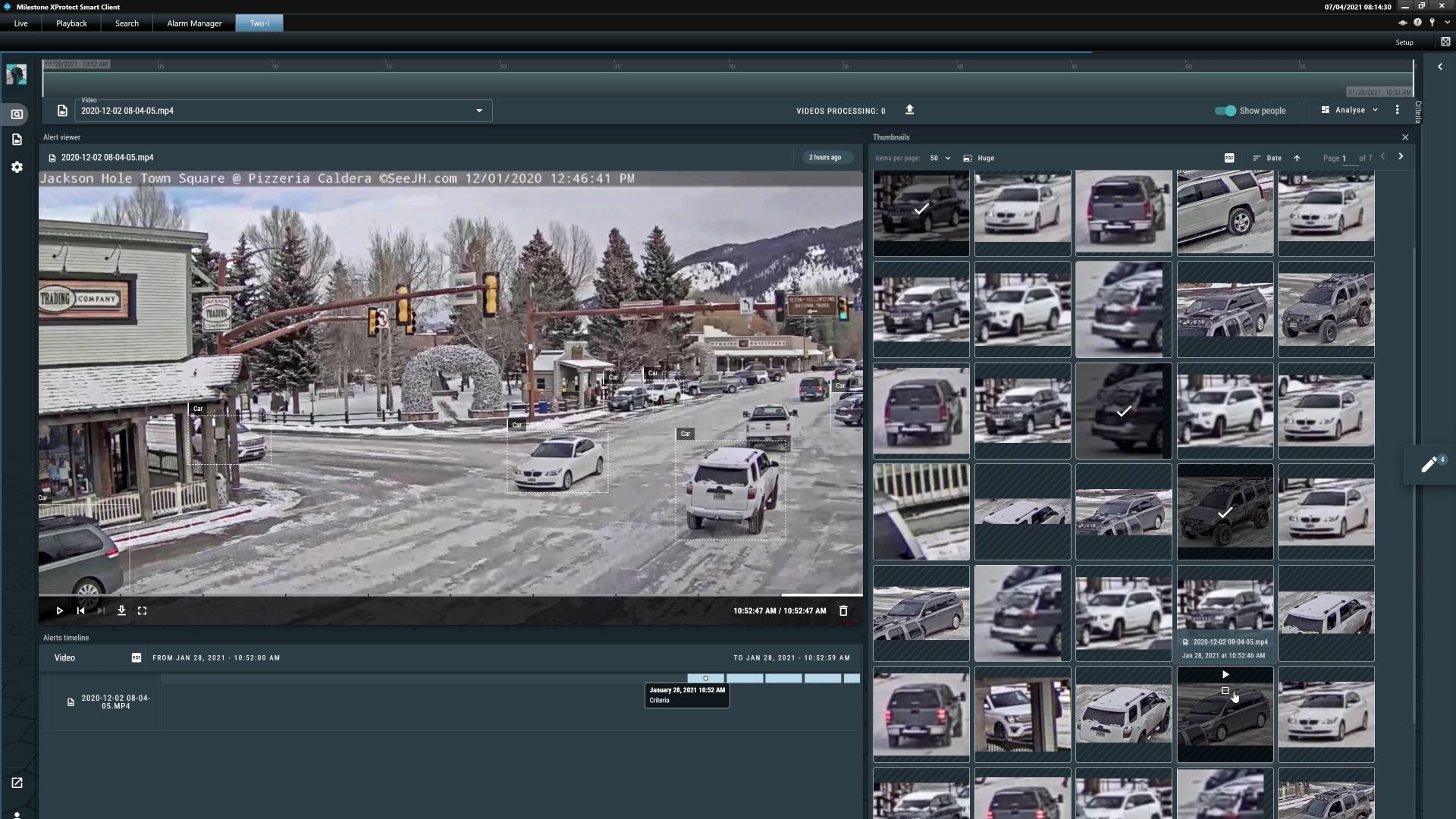Click the white 4Runner Car detection box
The width and height of the screenshot is (1456, 819).
point(731,490)
